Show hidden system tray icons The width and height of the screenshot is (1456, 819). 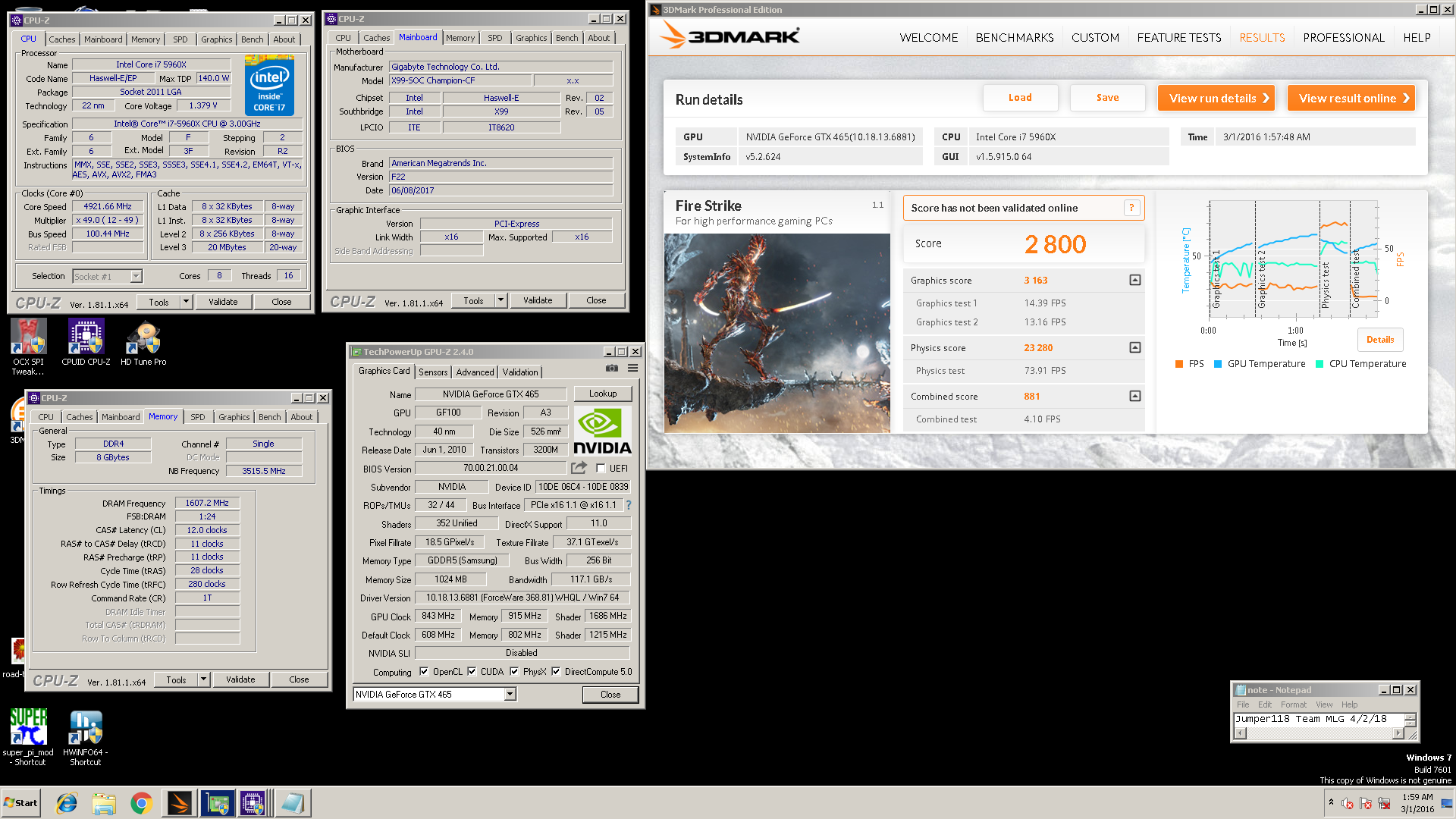pyautogui.click(x=1331, y=802)
